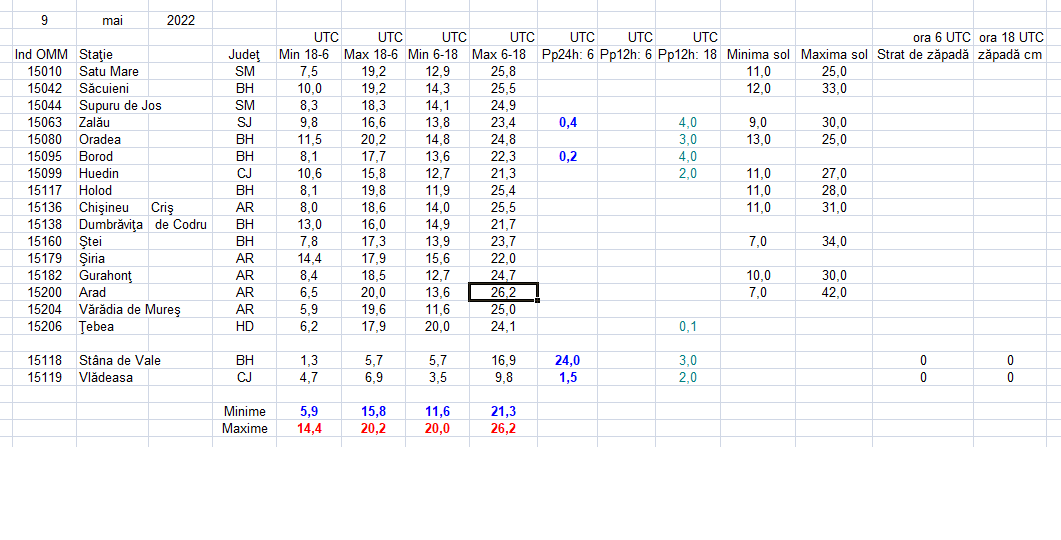Select the highlighted 26,2 cell for Arad
This screenshot has height=540, width=1061.
[503, 292]
